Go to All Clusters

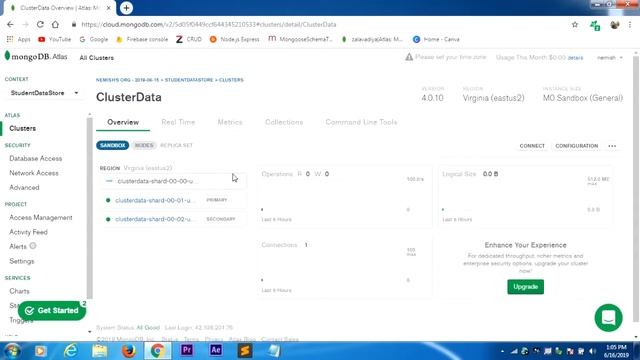coord(97,58)
